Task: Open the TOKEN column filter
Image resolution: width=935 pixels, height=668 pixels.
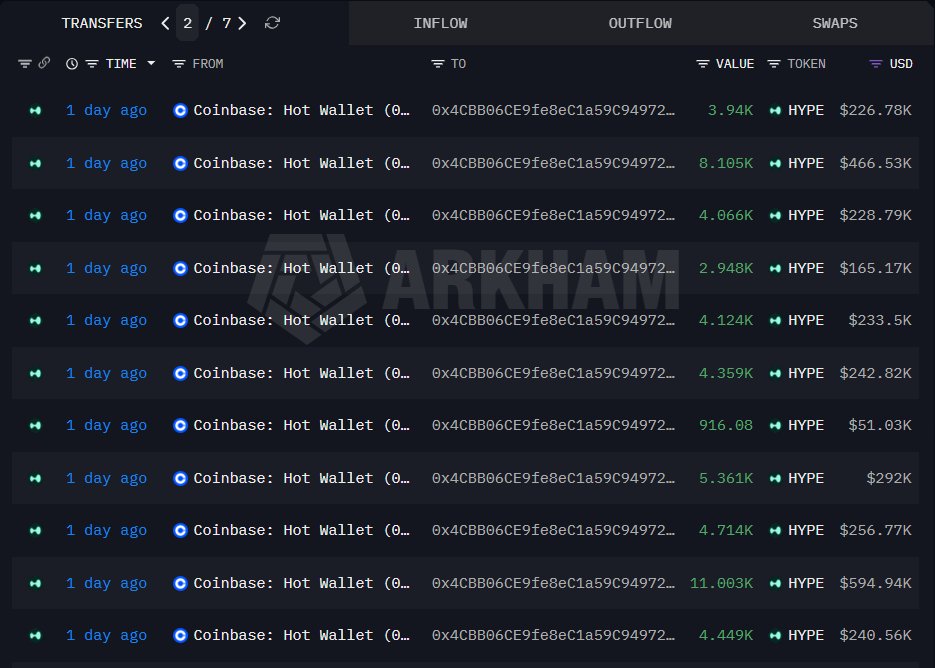Action: (773, 64)
